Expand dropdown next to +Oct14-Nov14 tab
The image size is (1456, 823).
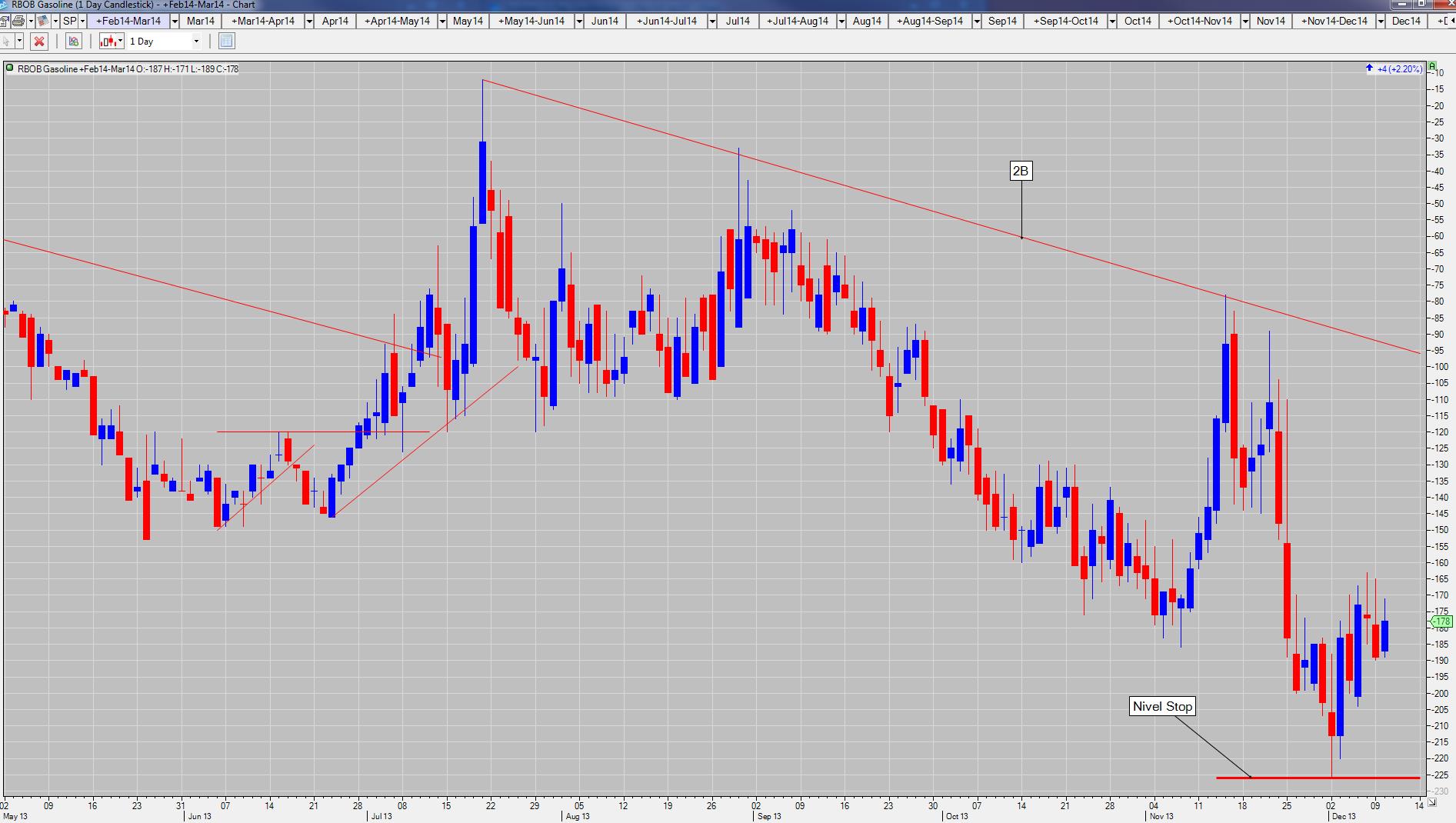pos(1245,21)
